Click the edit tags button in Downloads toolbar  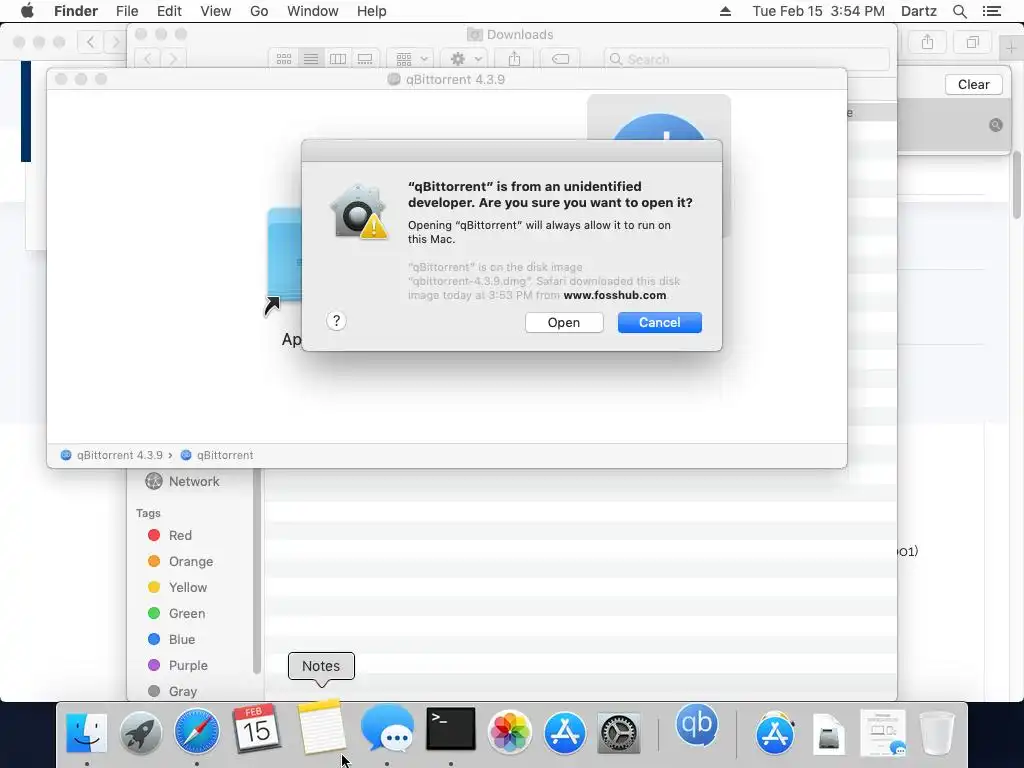[560, 59]
